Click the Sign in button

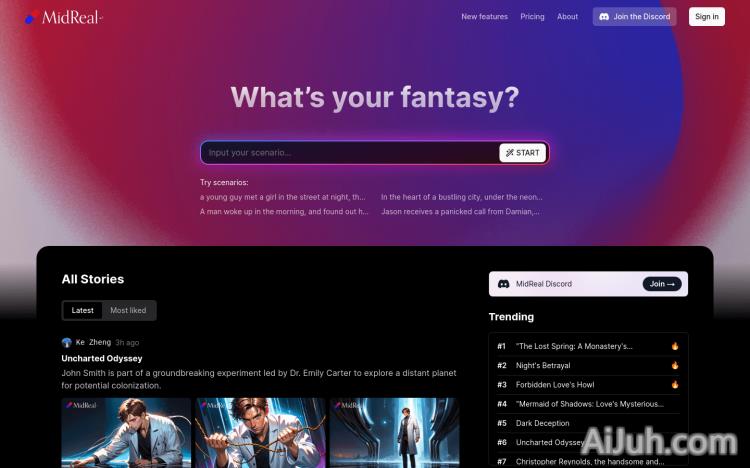click(706, 17)
